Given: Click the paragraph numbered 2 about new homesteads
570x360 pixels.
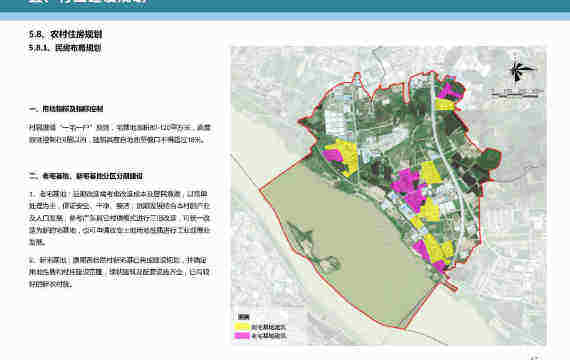Looking at the screenshot, I should 119,272.
